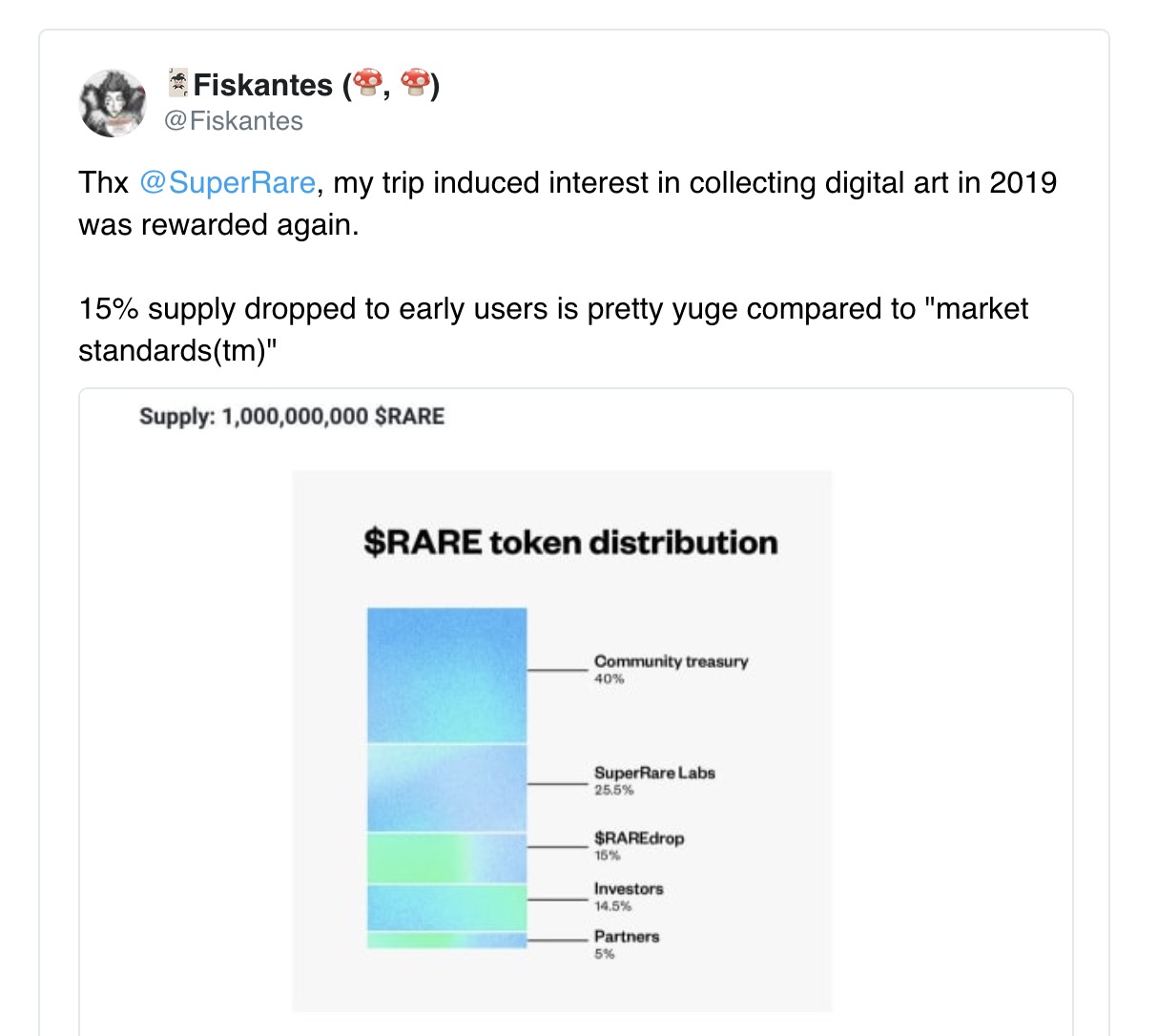Click the second mushroom emoji in name
1158x1036 pixels.
pyautogui.click(x=415, y=84)
